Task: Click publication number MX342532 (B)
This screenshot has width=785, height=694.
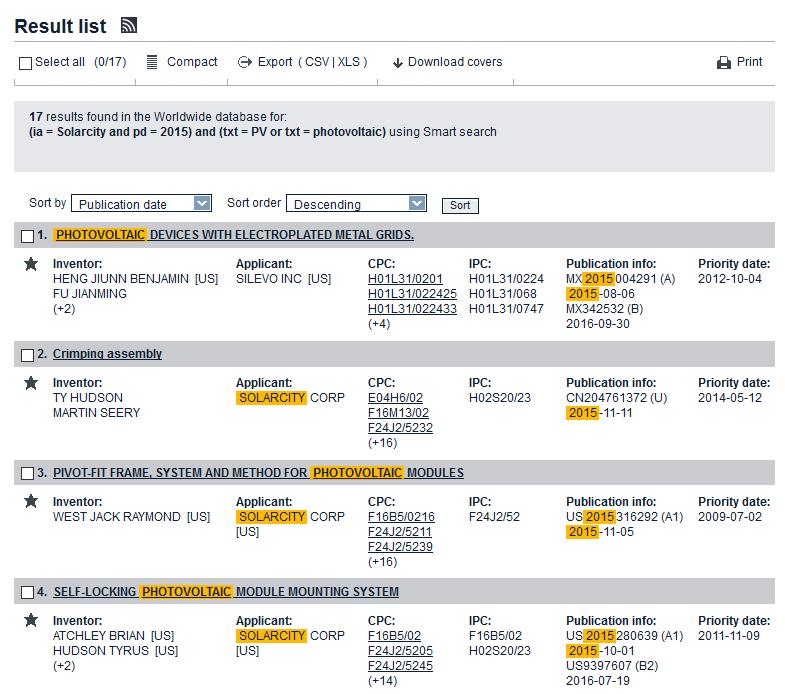Action: [x=604, y=309]
